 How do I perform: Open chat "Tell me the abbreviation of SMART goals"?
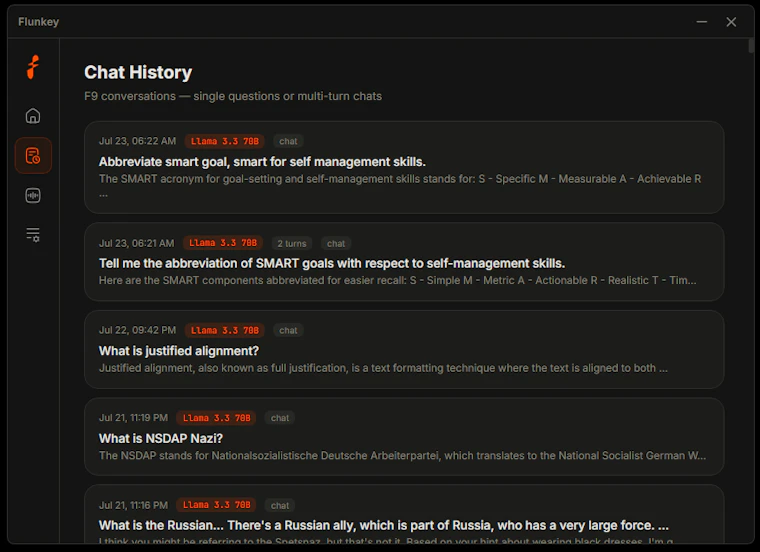point(404,262)
